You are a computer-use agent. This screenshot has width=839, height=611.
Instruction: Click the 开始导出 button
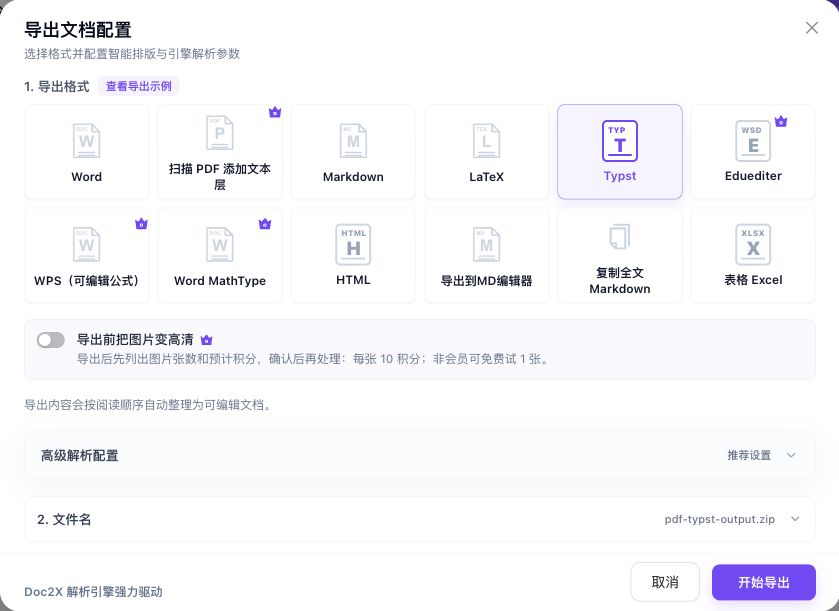(764, 582)
